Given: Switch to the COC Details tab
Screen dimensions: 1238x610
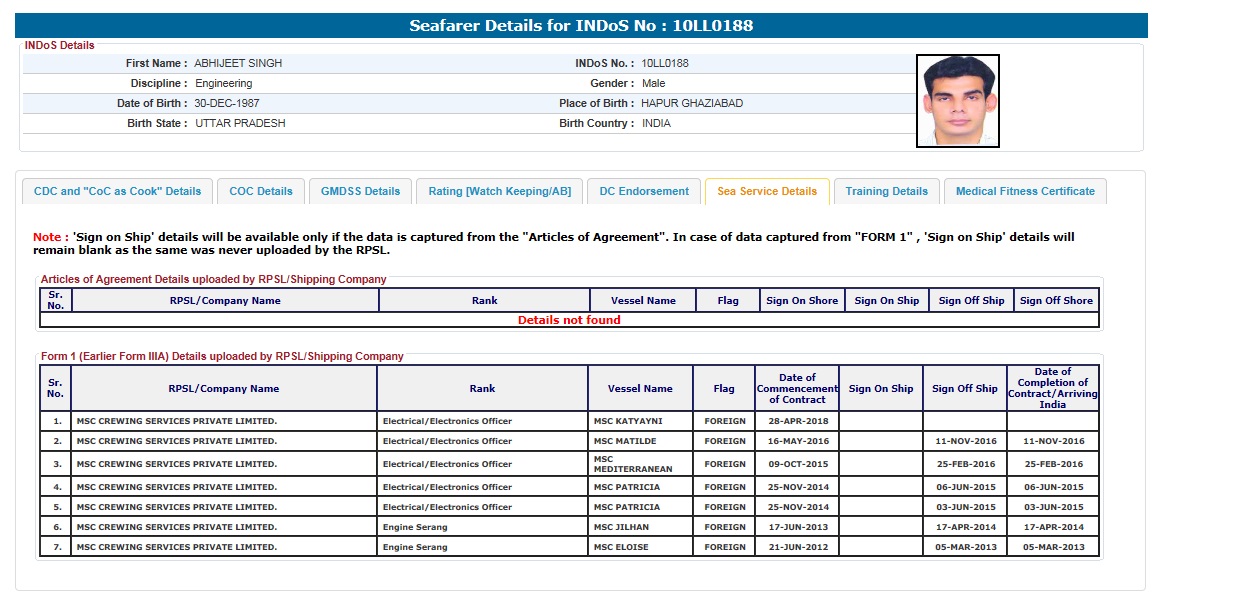Looking at the screenshot, I should pyautogui.click(x=261, y=191).
